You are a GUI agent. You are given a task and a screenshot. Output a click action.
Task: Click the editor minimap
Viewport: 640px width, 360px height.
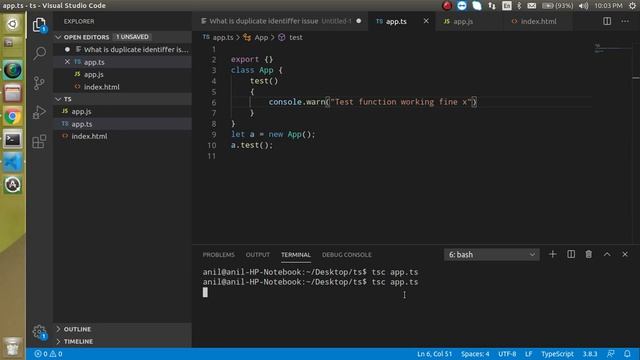612,48
